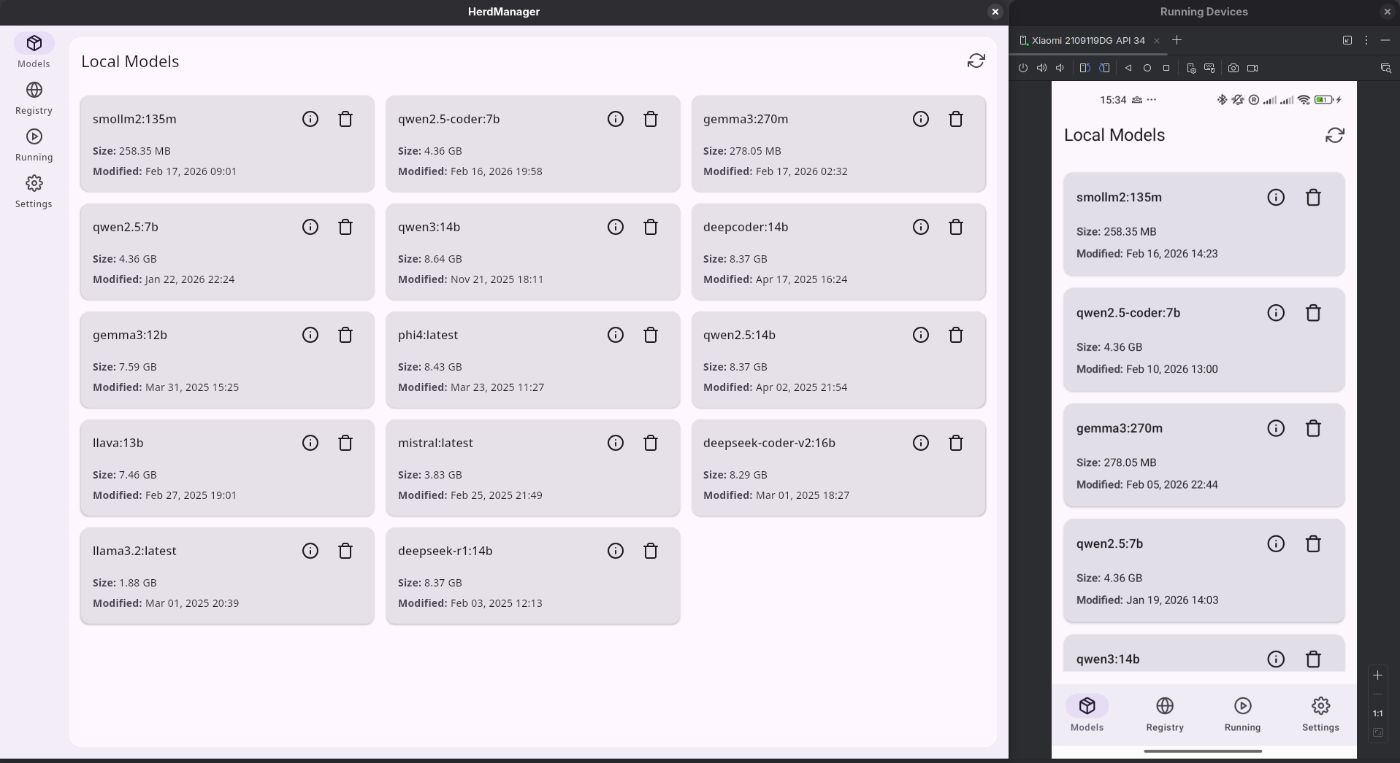The image size is (1400, 763).
Task: Open Registry in the desktop sidebar
Action: pyautogui.click(x=34, y=97)
